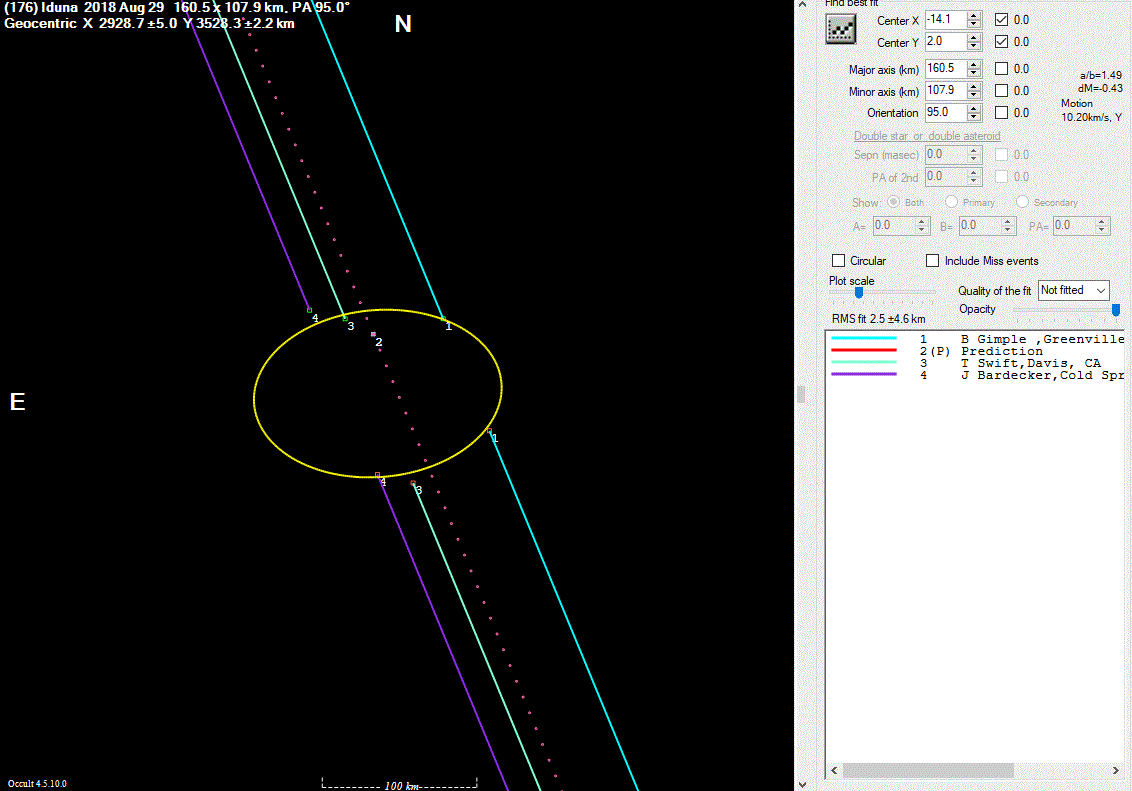
Task: Click the Plot scale slider handle
Action: [x=859, y=292]
